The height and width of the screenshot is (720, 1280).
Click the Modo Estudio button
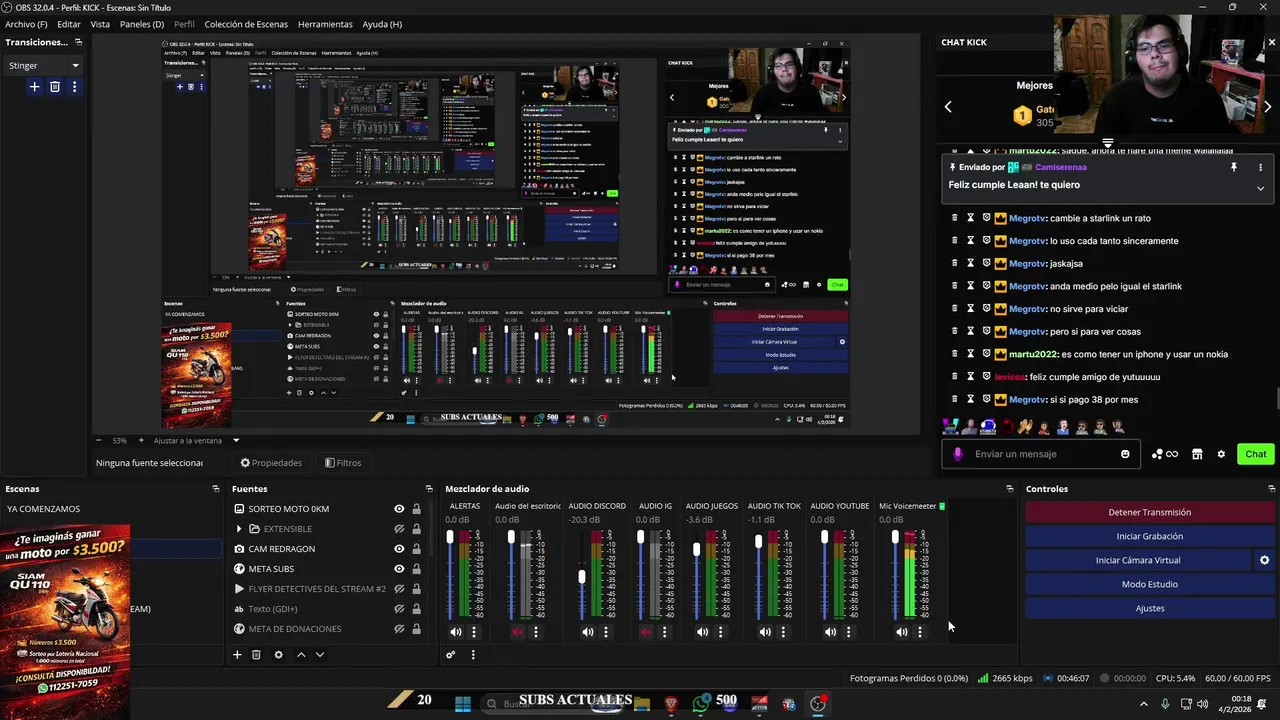tap(1149, 584)
